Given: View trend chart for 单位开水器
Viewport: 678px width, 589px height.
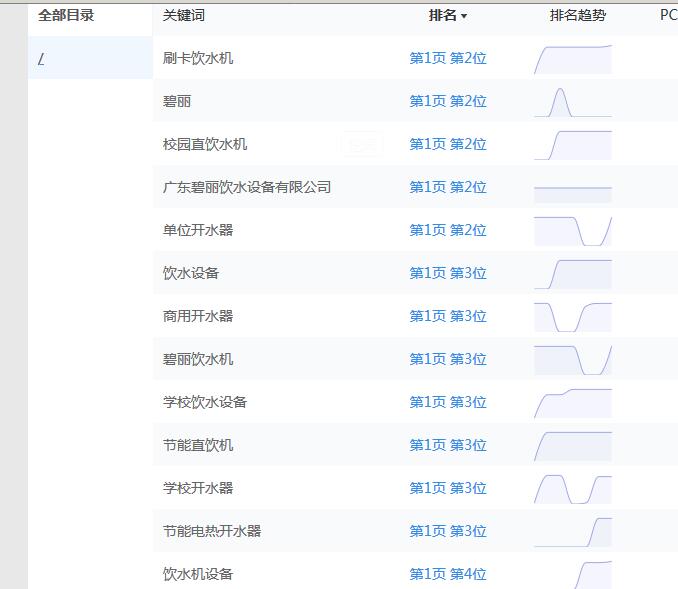Looking at the screenshot, I should 573,231.
